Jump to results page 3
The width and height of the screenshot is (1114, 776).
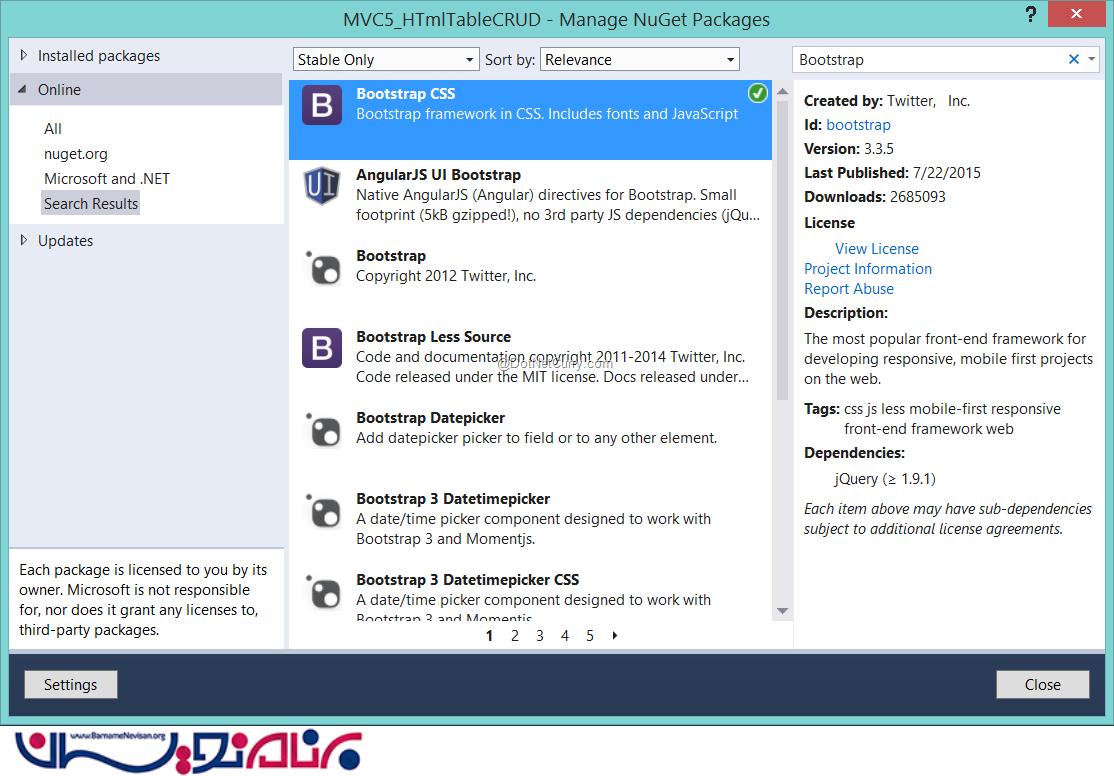(x=539, y=635)
